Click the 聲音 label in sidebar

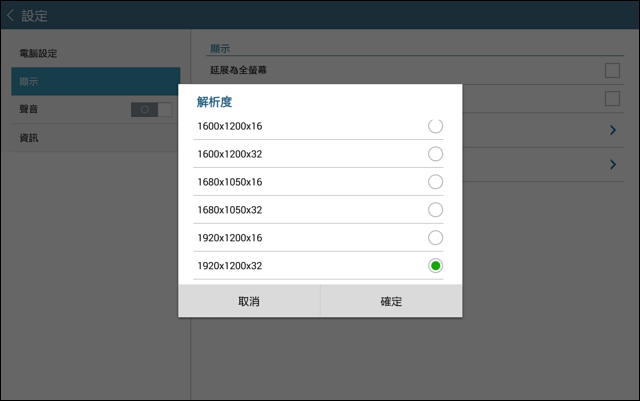point(29,109)
